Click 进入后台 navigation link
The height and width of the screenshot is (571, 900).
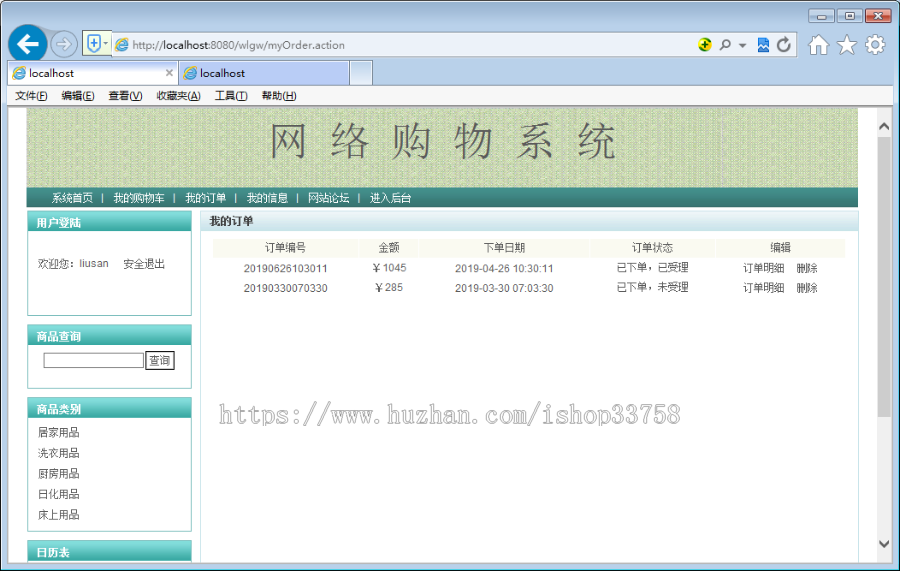click(x=390, y=198)
